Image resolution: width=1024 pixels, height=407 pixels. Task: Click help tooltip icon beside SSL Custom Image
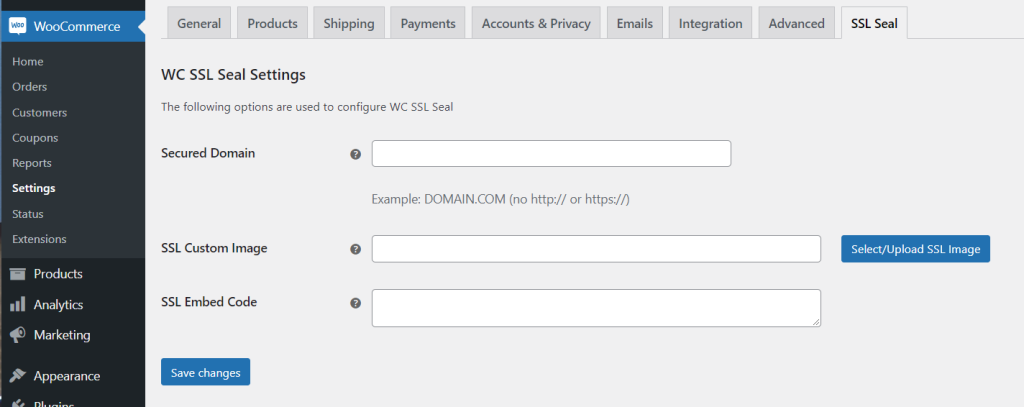(355, 249)
